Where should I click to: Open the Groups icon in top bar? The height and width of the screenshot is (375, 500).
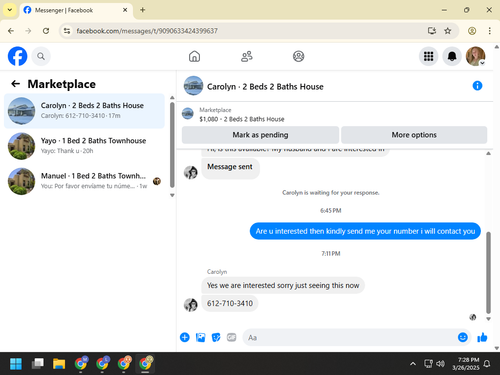tap(298, 56)
